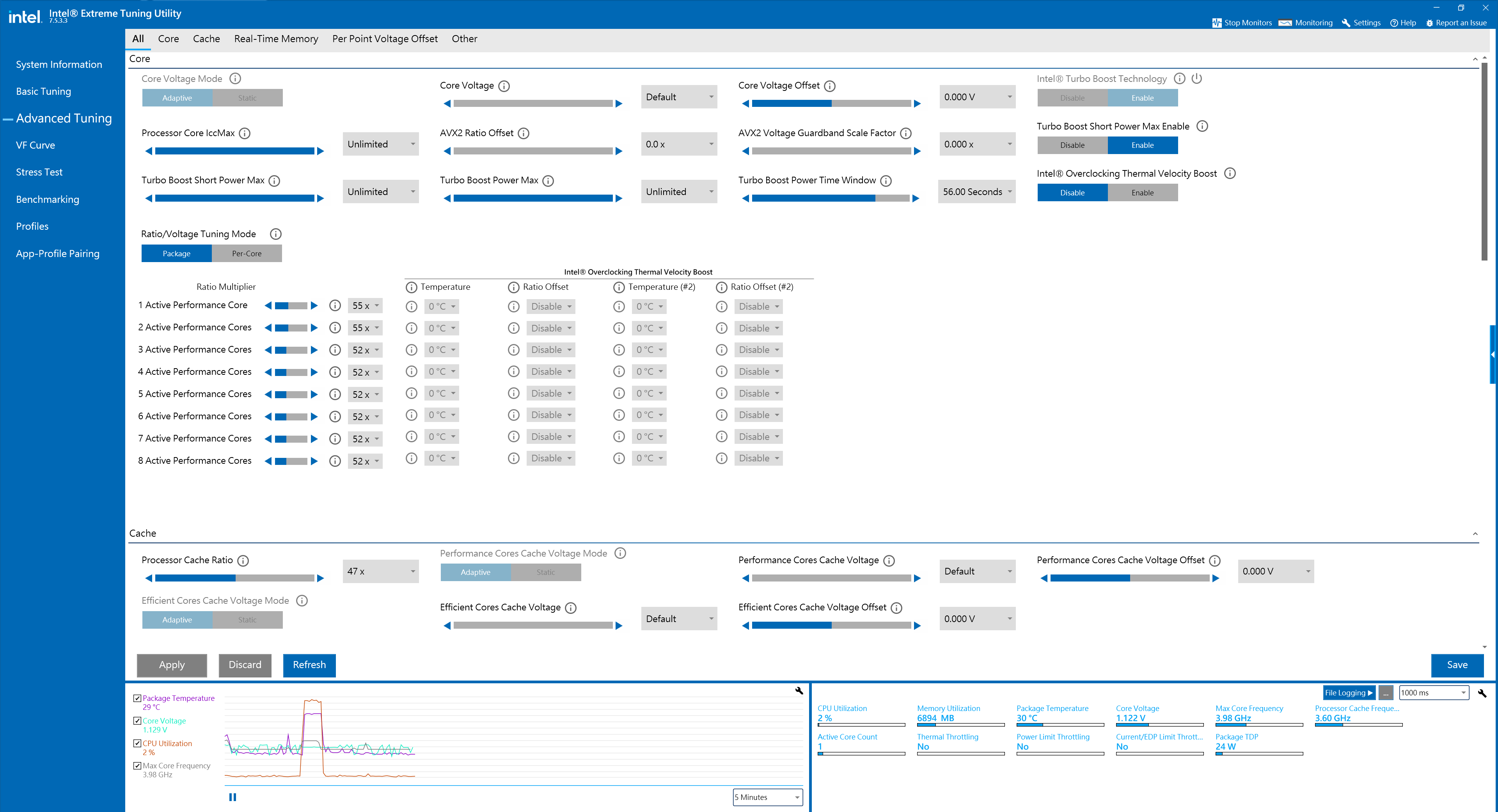Enable Intel Overclocking Thermal Velocity Boost
Screen dimensions: 1498x812
pos(1143,192)
